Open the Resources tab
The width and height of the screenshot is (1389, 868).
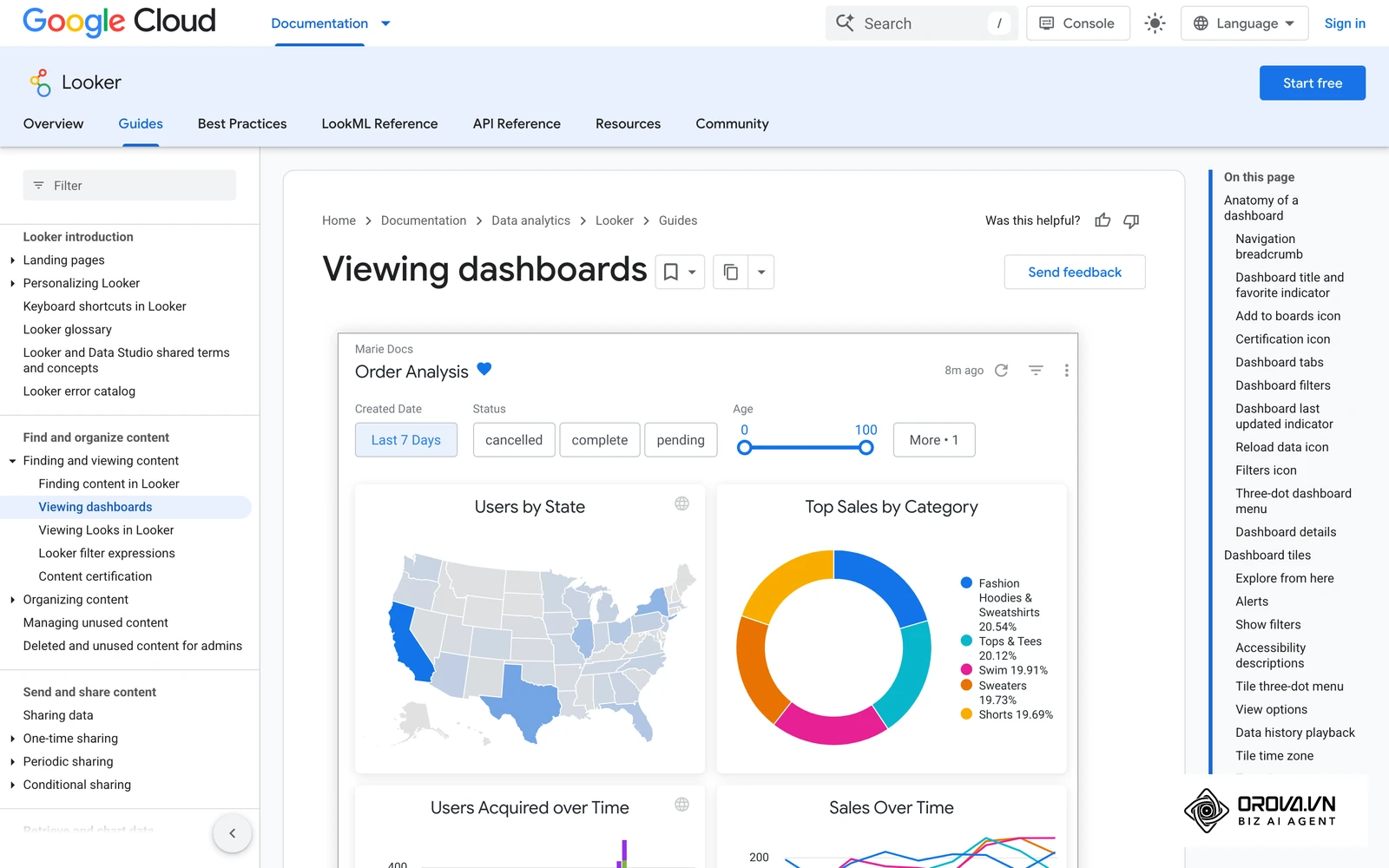point(628,124)
